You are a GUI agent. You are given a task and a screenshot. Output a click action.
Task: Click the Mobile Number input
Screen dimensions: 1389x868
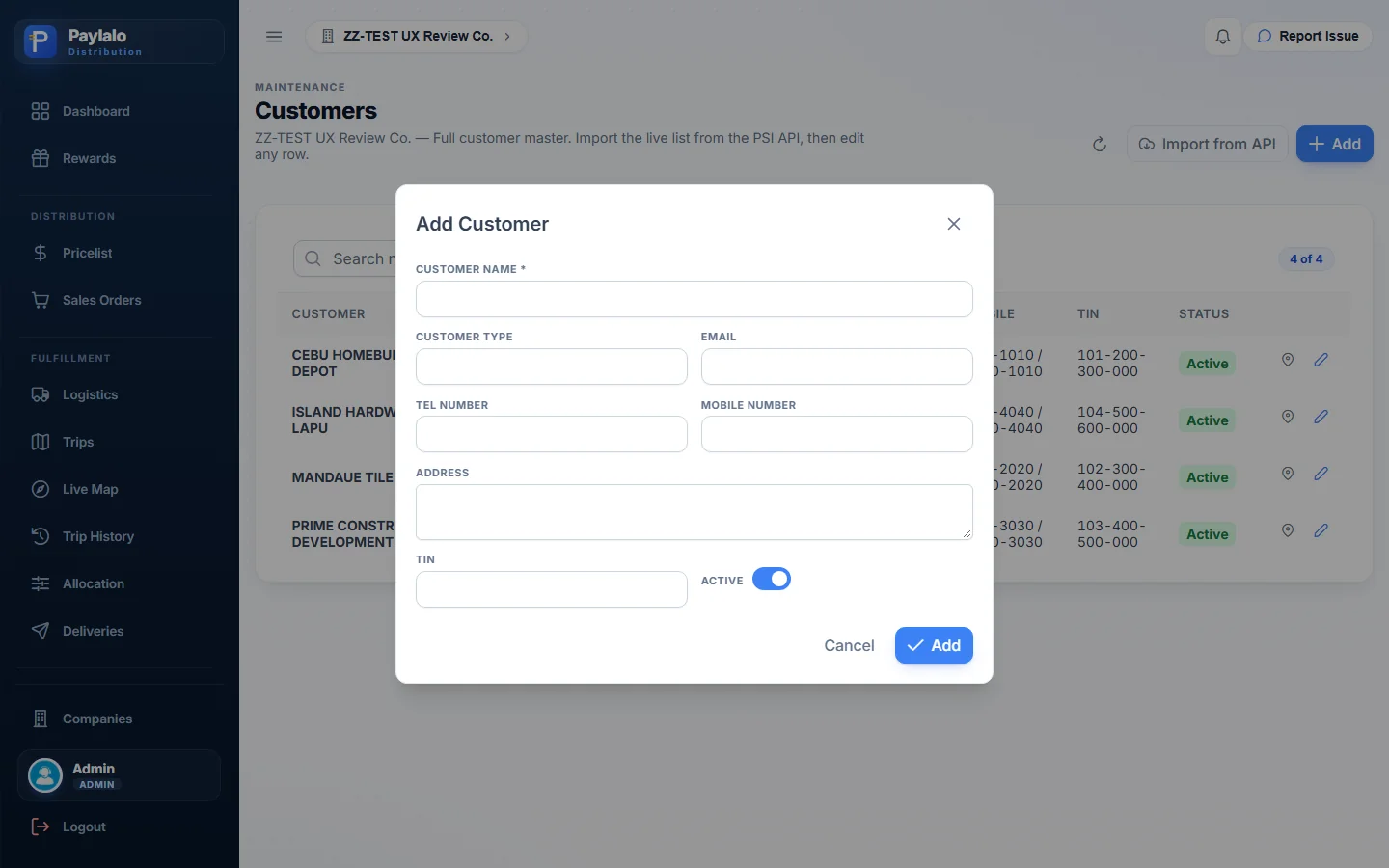click(x=837, y=434)
